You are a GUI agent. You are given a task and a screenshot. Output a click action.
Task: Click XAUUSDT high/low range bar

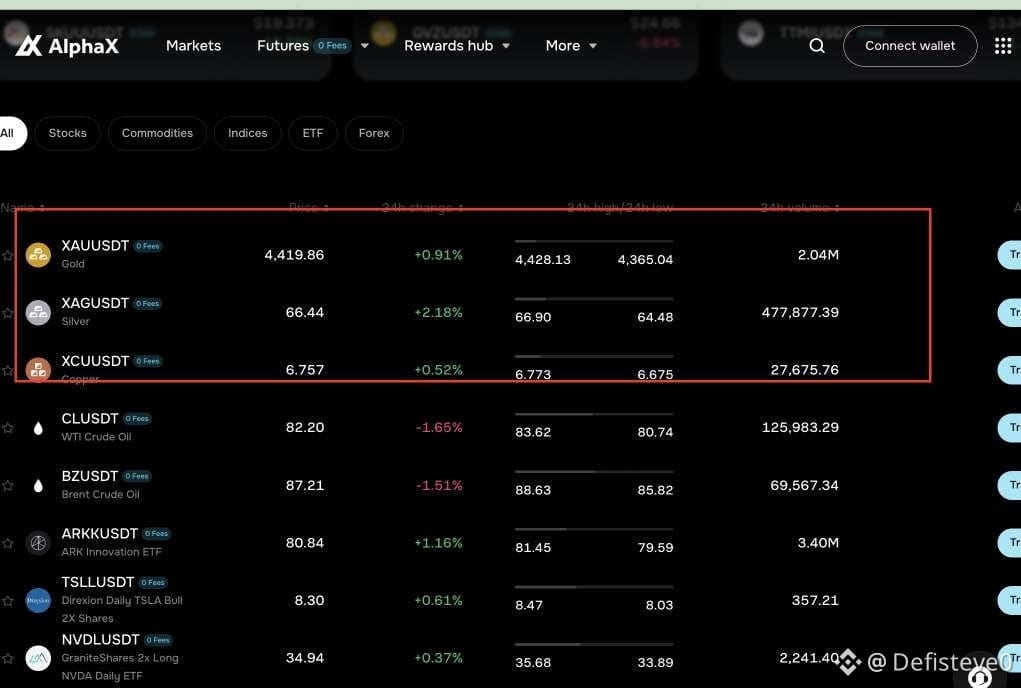594,241
